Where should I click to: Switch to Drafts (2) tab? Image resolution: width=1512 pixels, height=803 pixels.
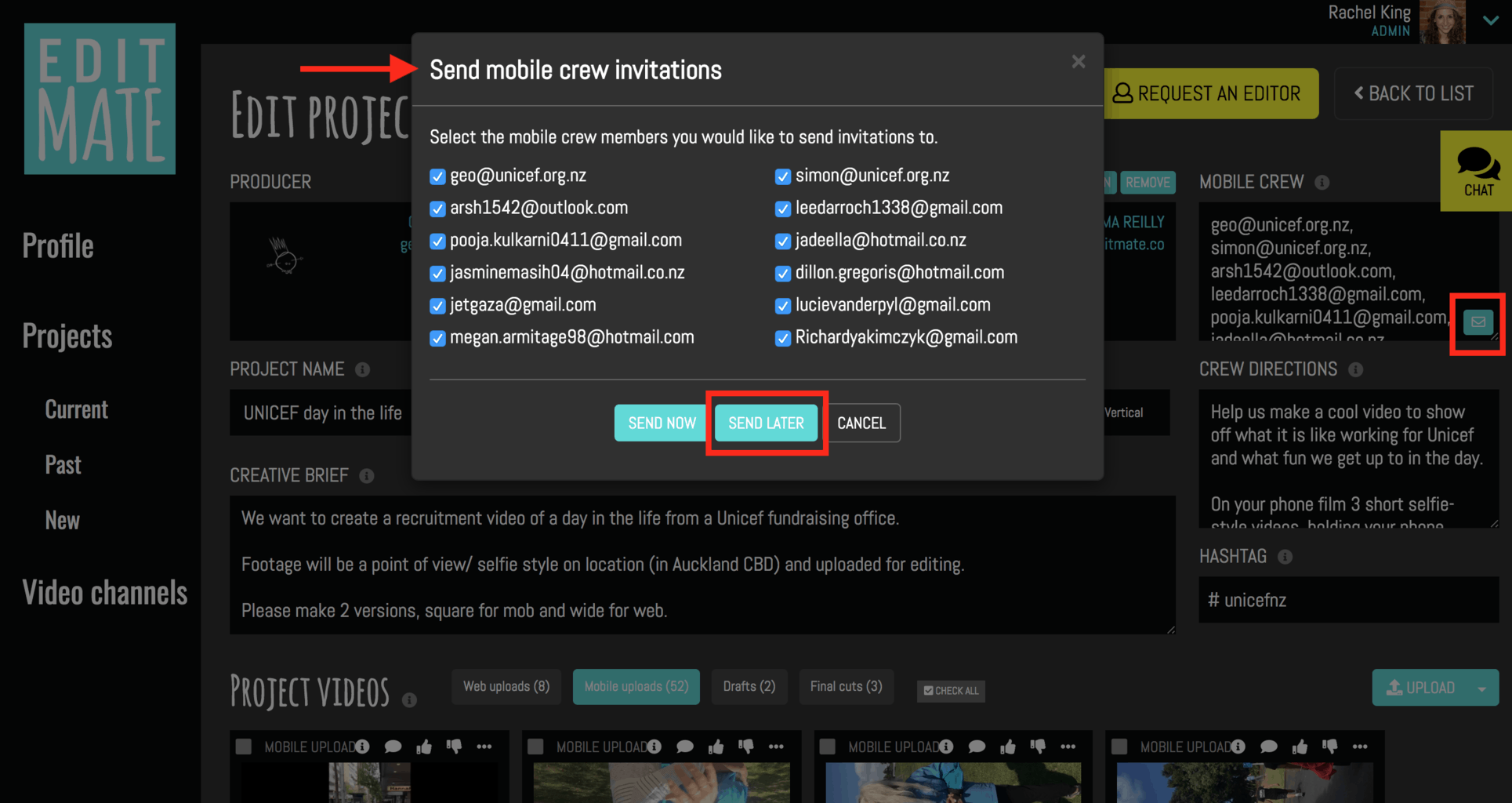coord(749,687)
